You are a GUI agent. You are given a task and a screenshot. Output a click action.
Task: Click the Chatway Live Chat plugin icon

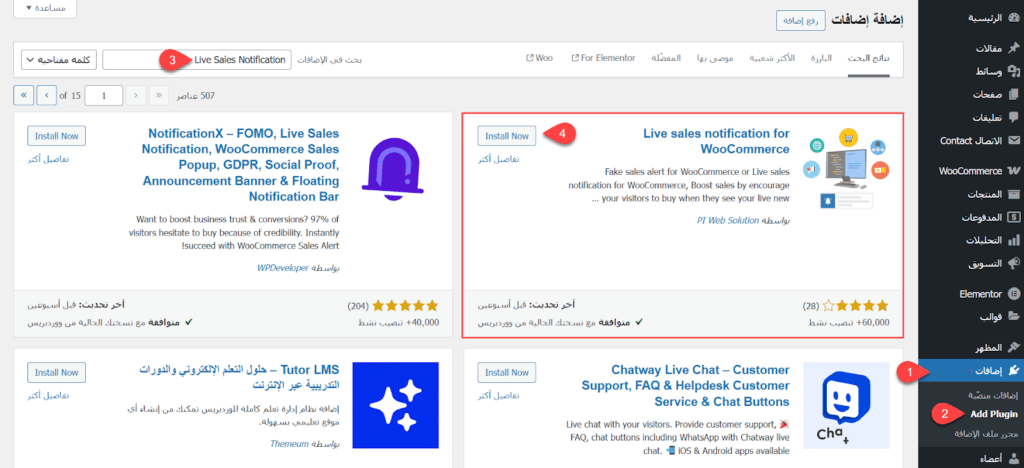coord(846,405)
